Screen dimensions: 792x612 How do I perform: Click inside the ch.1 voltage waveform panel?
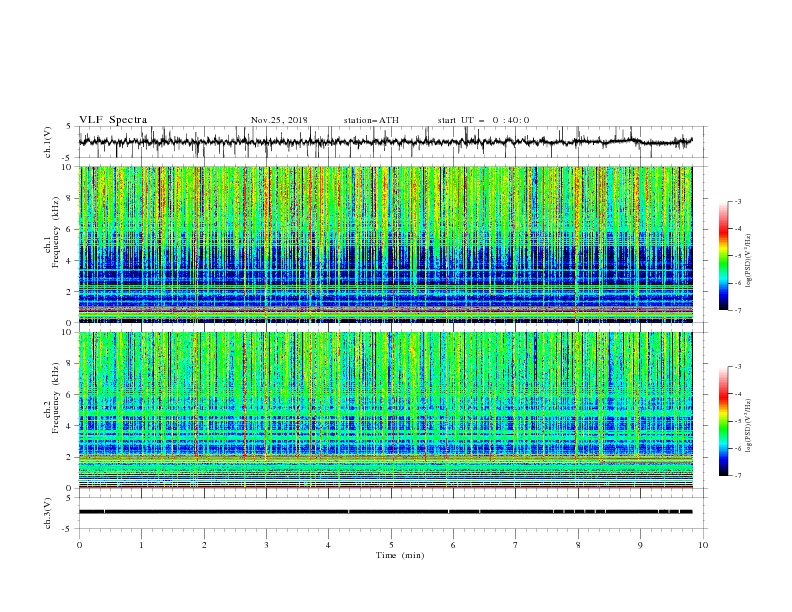point(393,142)
